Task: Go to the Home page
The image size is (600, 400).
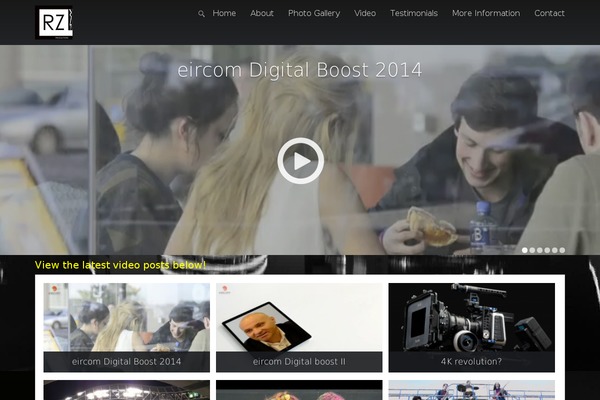Action: (224, 13)
